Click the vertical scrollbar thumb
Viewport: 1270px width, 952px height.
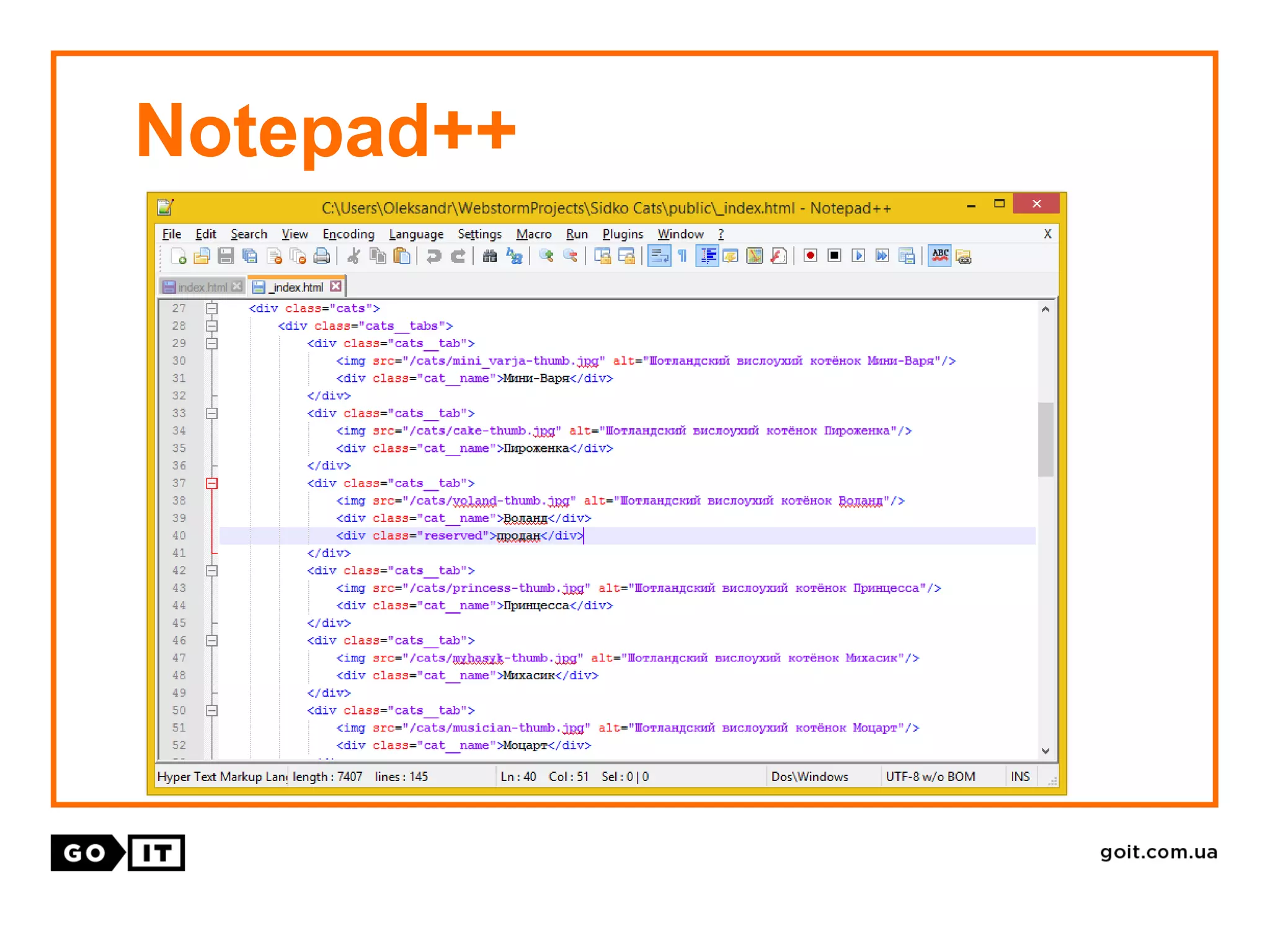tap(1046, 439)
